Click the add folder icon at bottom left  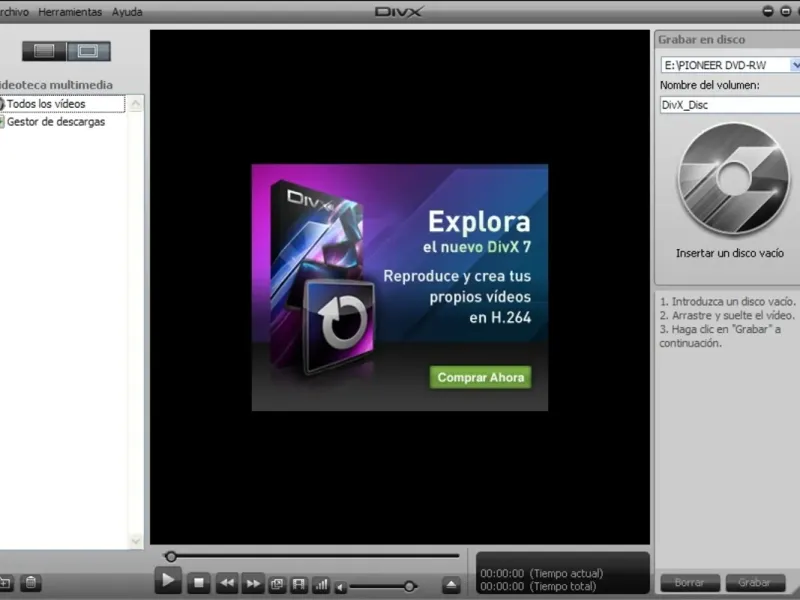pyautogui.click(x=5, y=583)
